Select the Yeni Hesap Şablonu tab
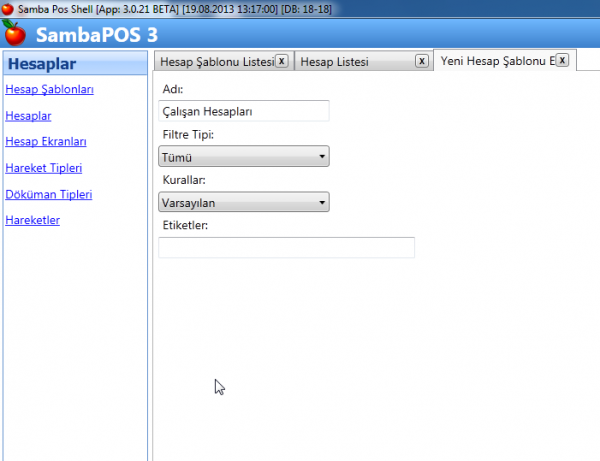This screenshot has height=461, width=600. pyautogui.click(x=495, y=61)
